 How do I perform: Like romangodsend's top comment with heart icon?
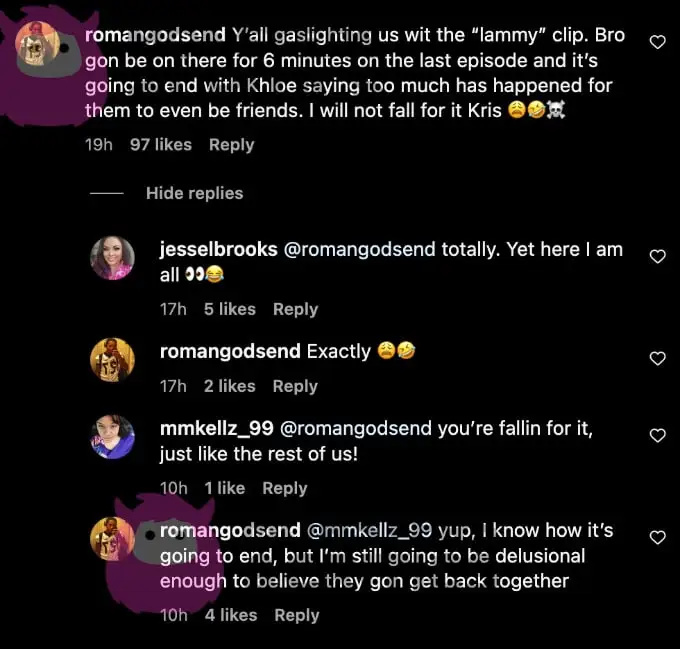tap(657, 42)
